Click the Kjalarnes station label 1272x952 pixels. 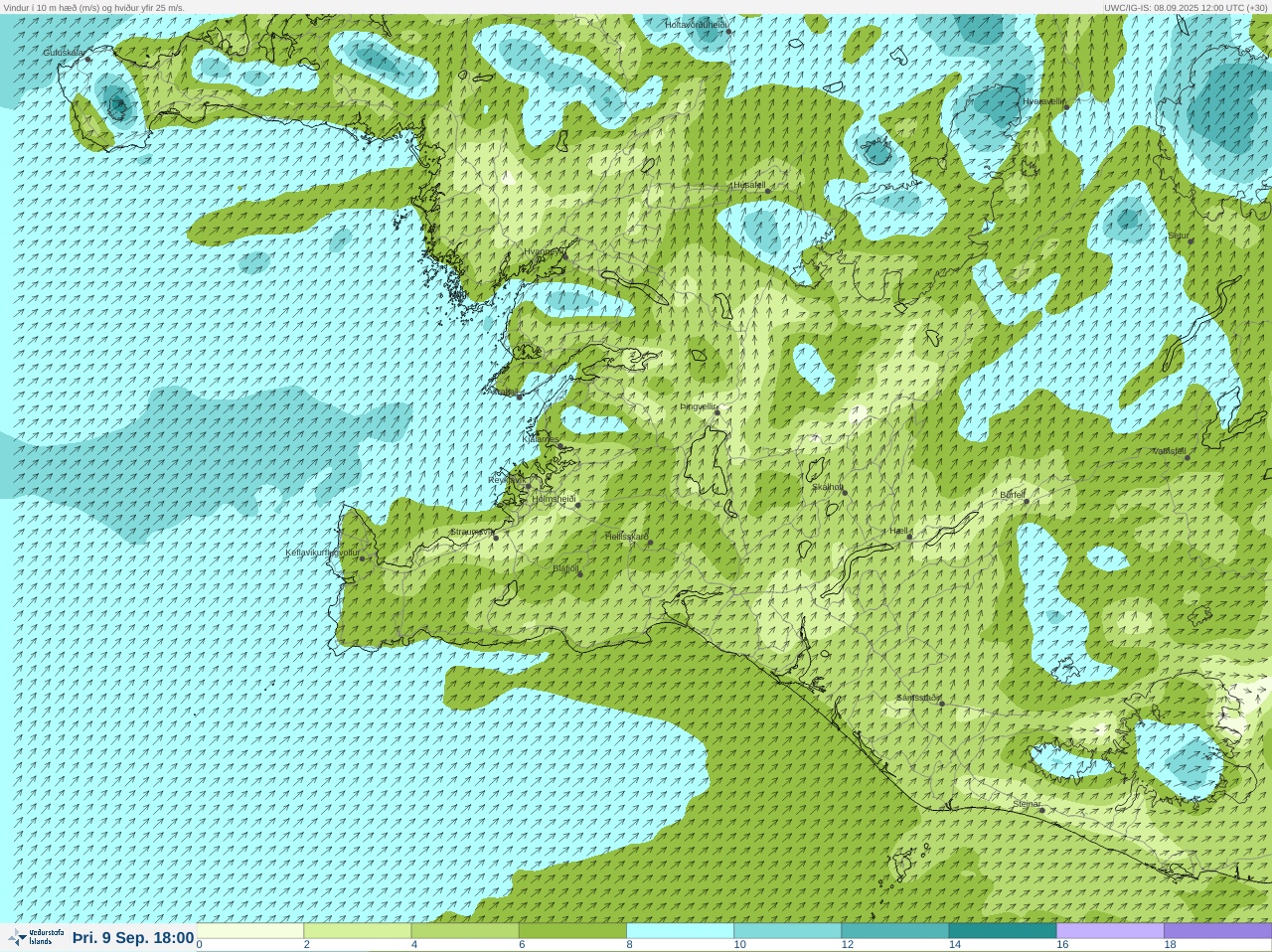(542, 438)
